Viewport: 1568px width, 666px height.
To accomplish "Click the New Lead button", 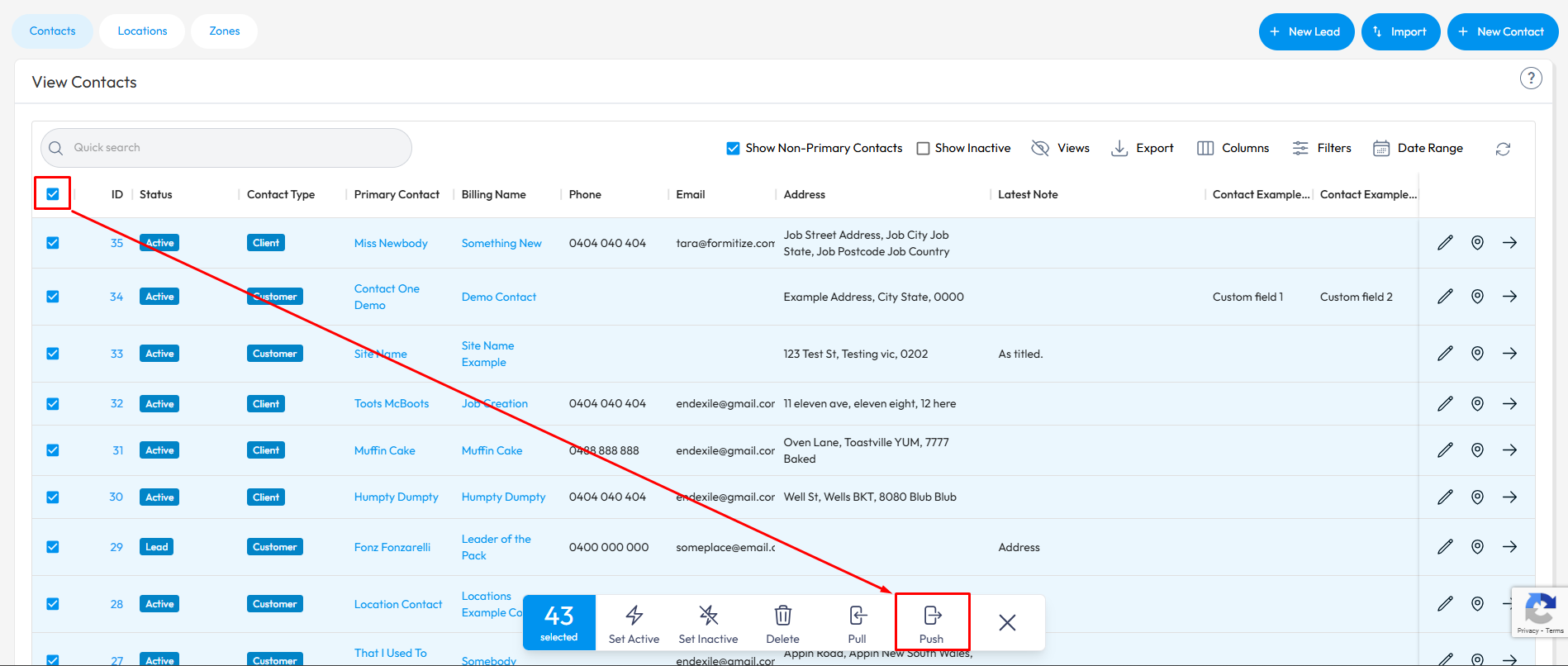I will point(1306,31).
